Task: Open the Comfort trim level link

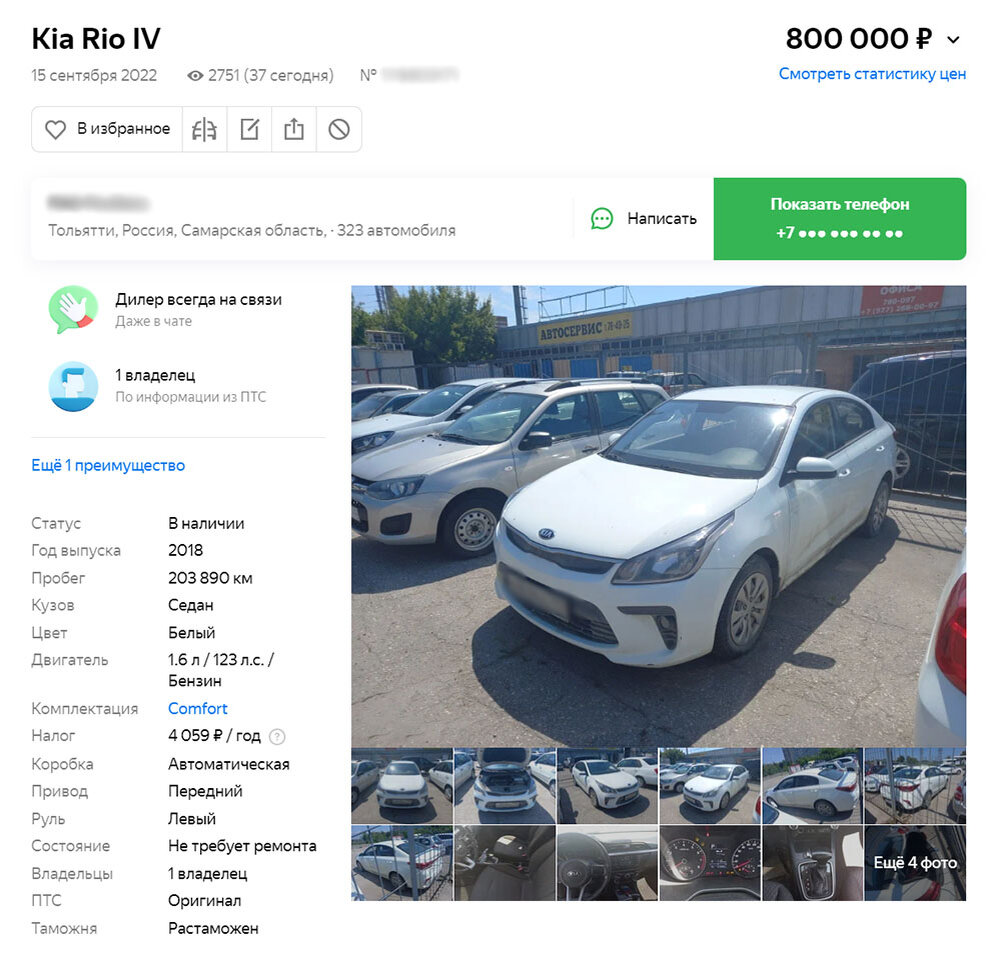Action: (197, 709)
